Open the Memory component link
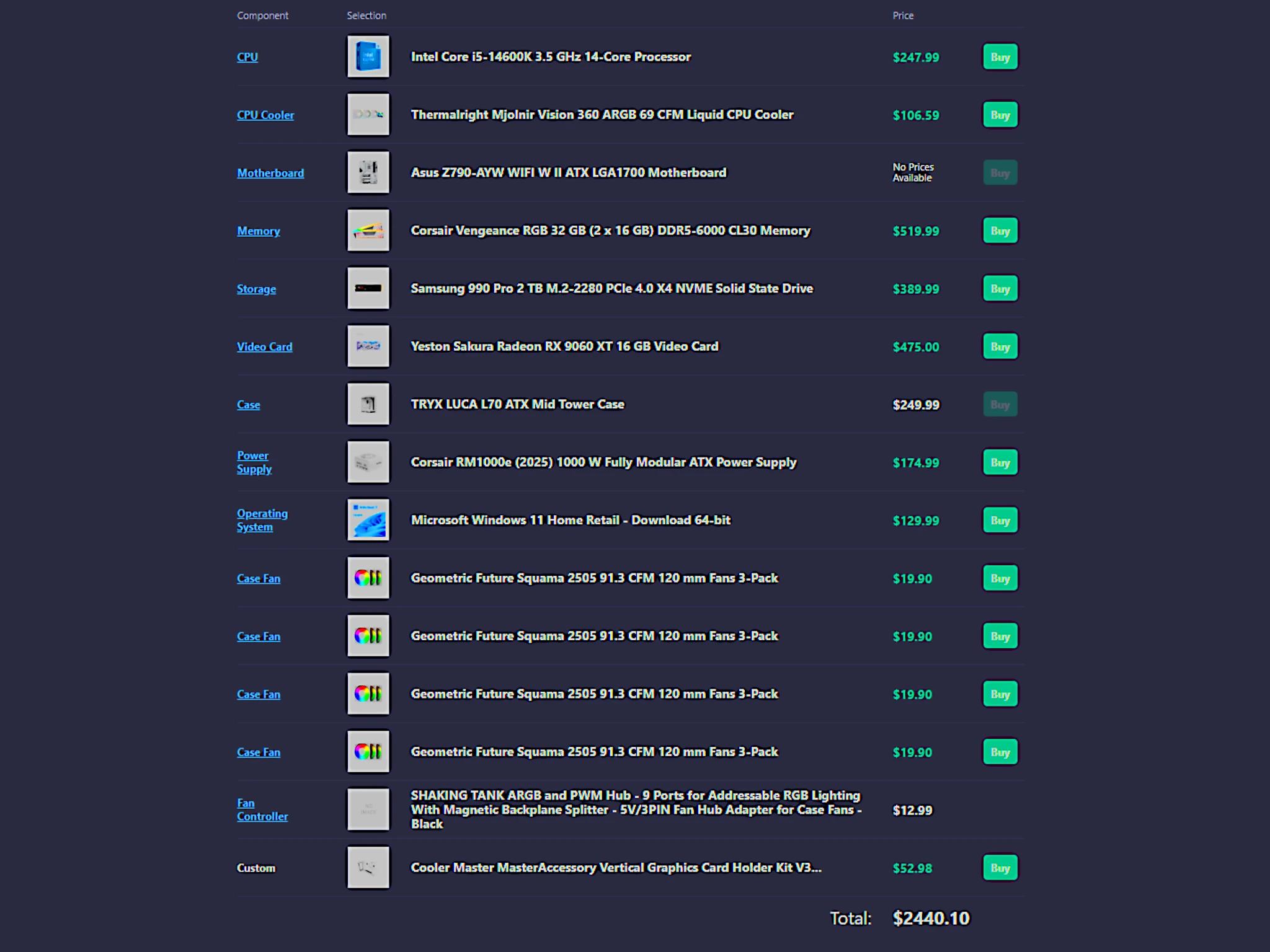 point(259,231)
